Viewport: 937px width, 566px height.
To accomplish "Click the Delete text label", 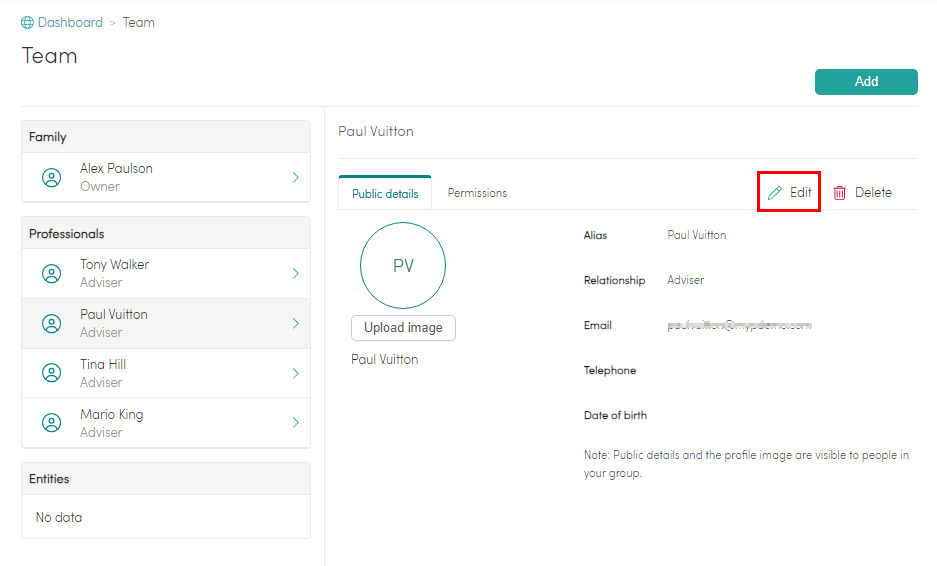I will coord(873,193).
